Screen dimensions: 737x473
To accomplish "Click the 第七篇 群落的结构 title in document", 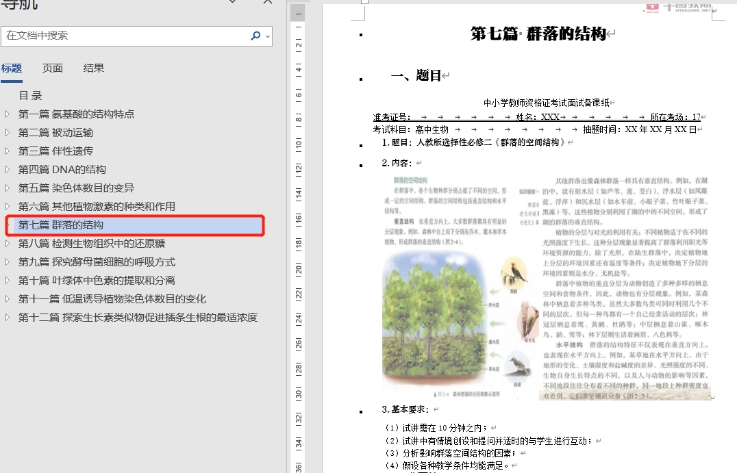I will coord(539,33).
